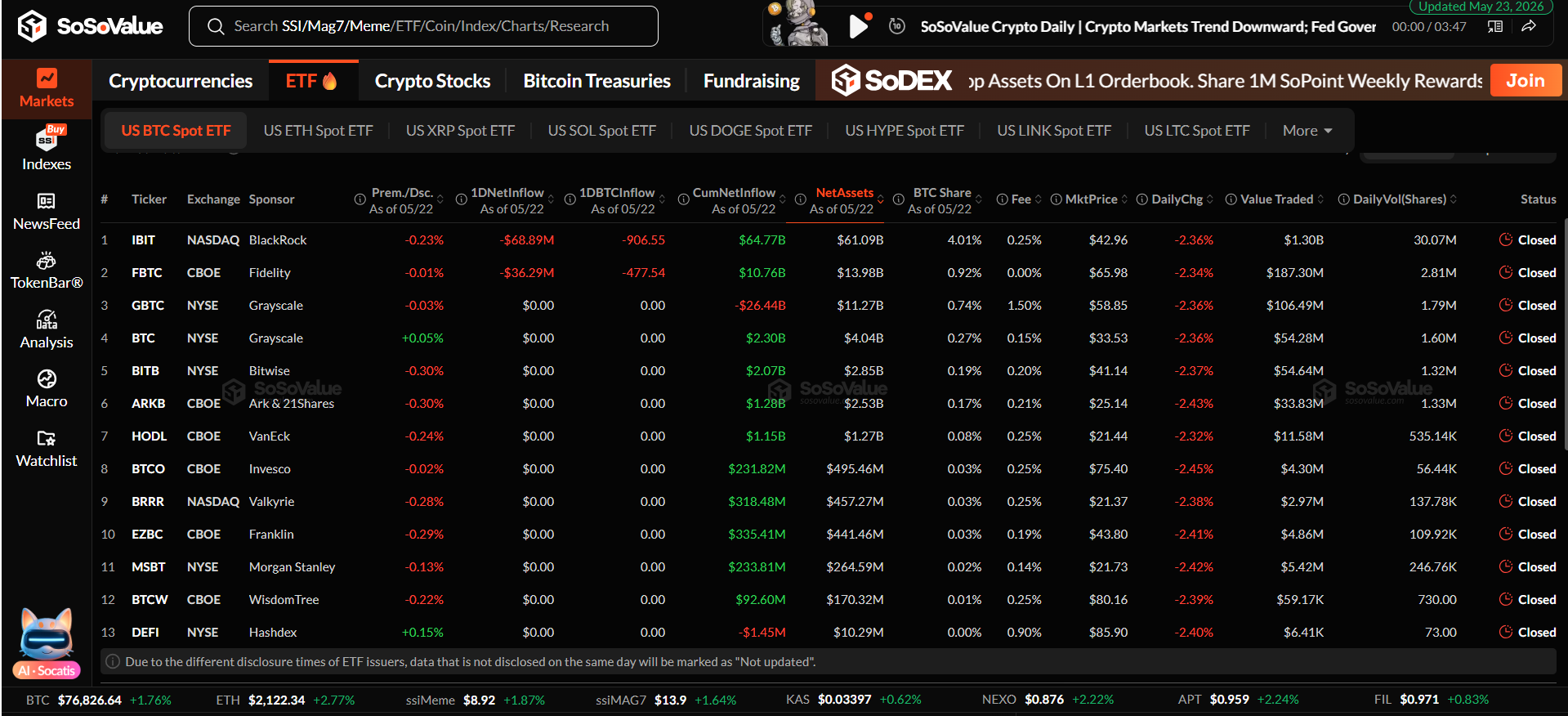Select US ETH Spot ETF tab
Viewport: 1568px width, 716px height.
[318, 131]
